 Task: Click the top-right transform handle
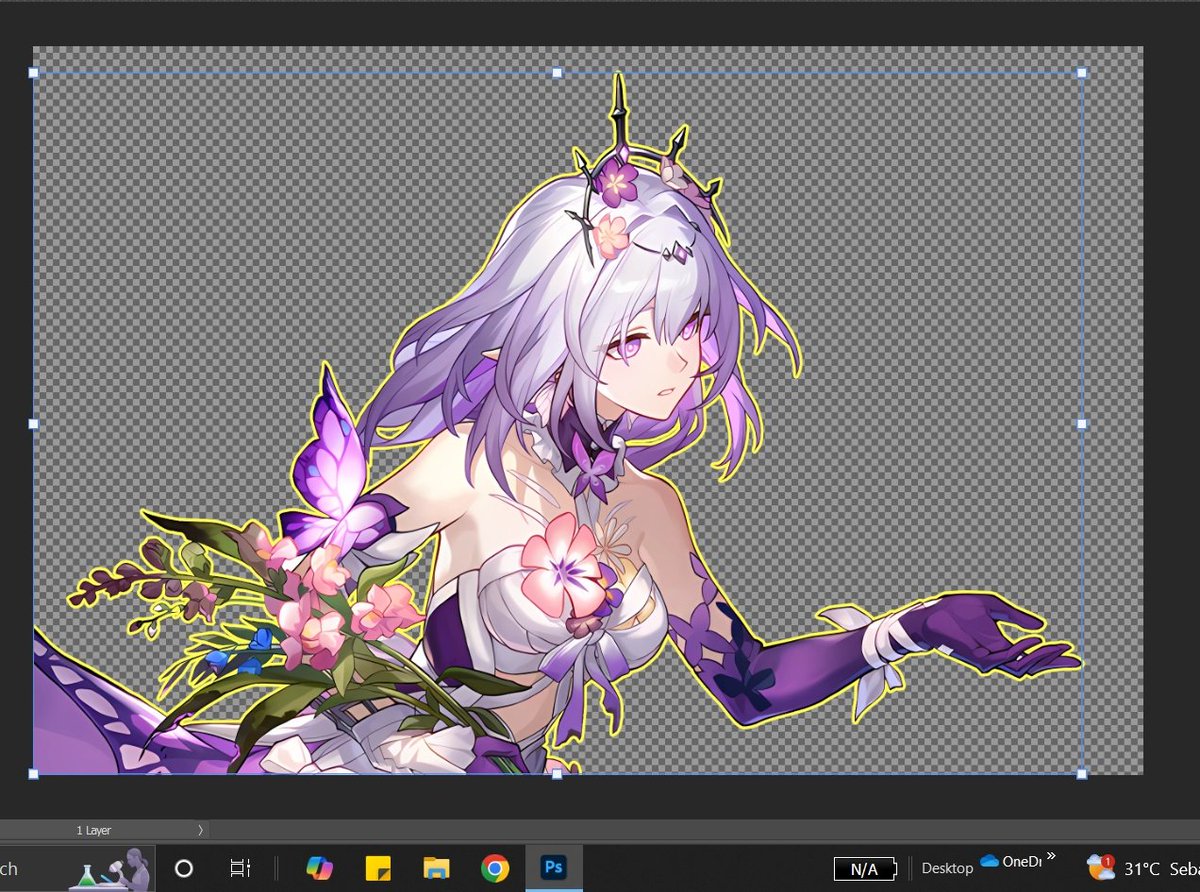pos(1082,73)
